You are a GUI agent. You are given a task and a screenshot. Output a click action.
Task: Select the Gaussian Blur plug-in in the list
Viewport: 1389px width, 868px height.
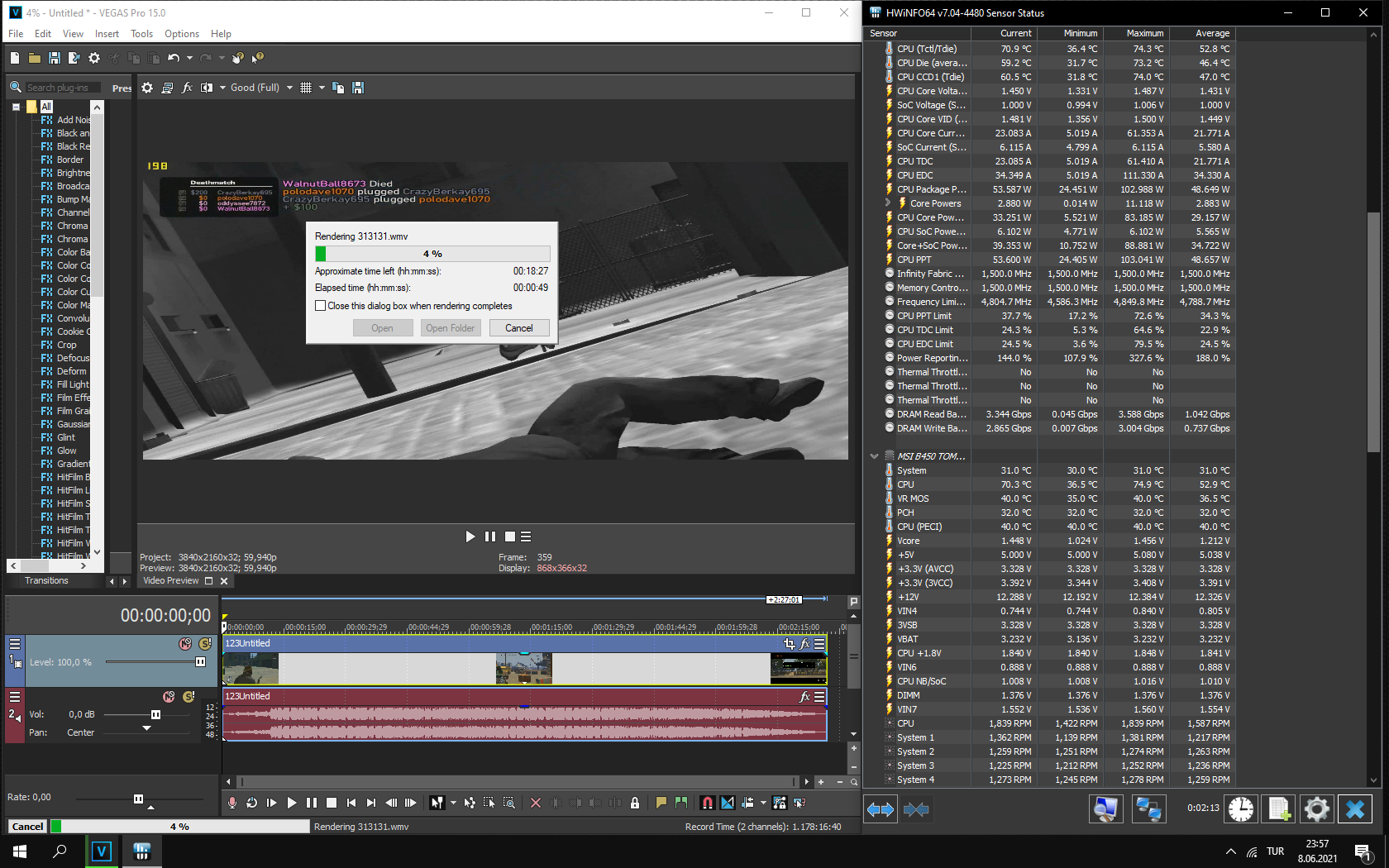[x=73, y=424]
